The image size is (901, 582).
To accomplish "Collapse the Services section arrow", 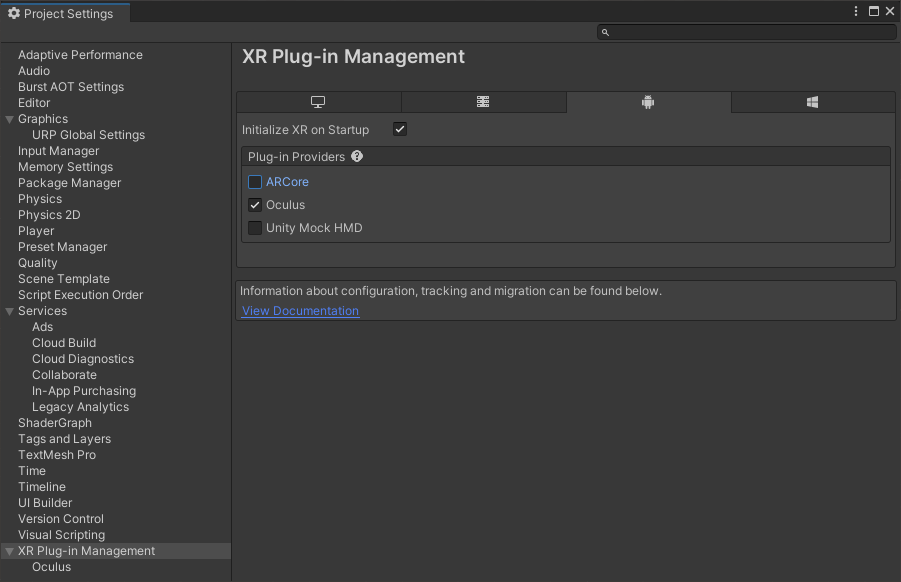I will tap(10, 311).
